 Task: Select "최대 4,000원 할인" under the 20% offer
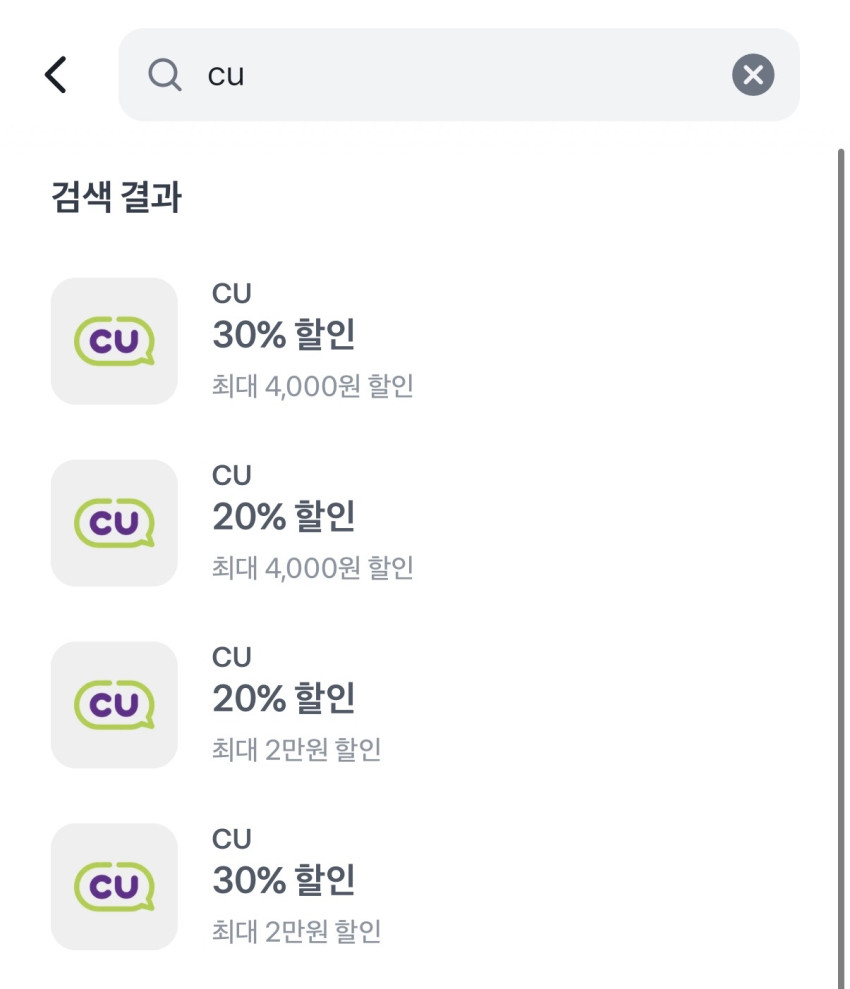313,568
